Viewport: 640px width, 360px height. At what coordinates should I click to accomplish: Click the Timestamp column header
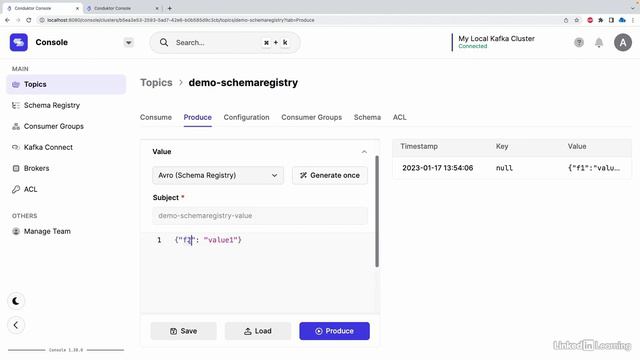pyautogui.click(x=419, y=147)
